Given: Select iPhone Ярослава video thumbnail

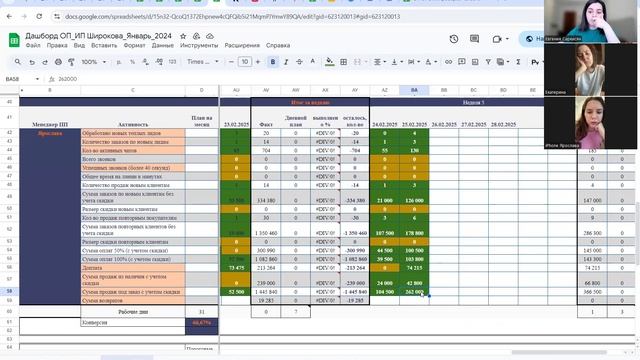Looking at the screenshot, I should click(590, 123).
